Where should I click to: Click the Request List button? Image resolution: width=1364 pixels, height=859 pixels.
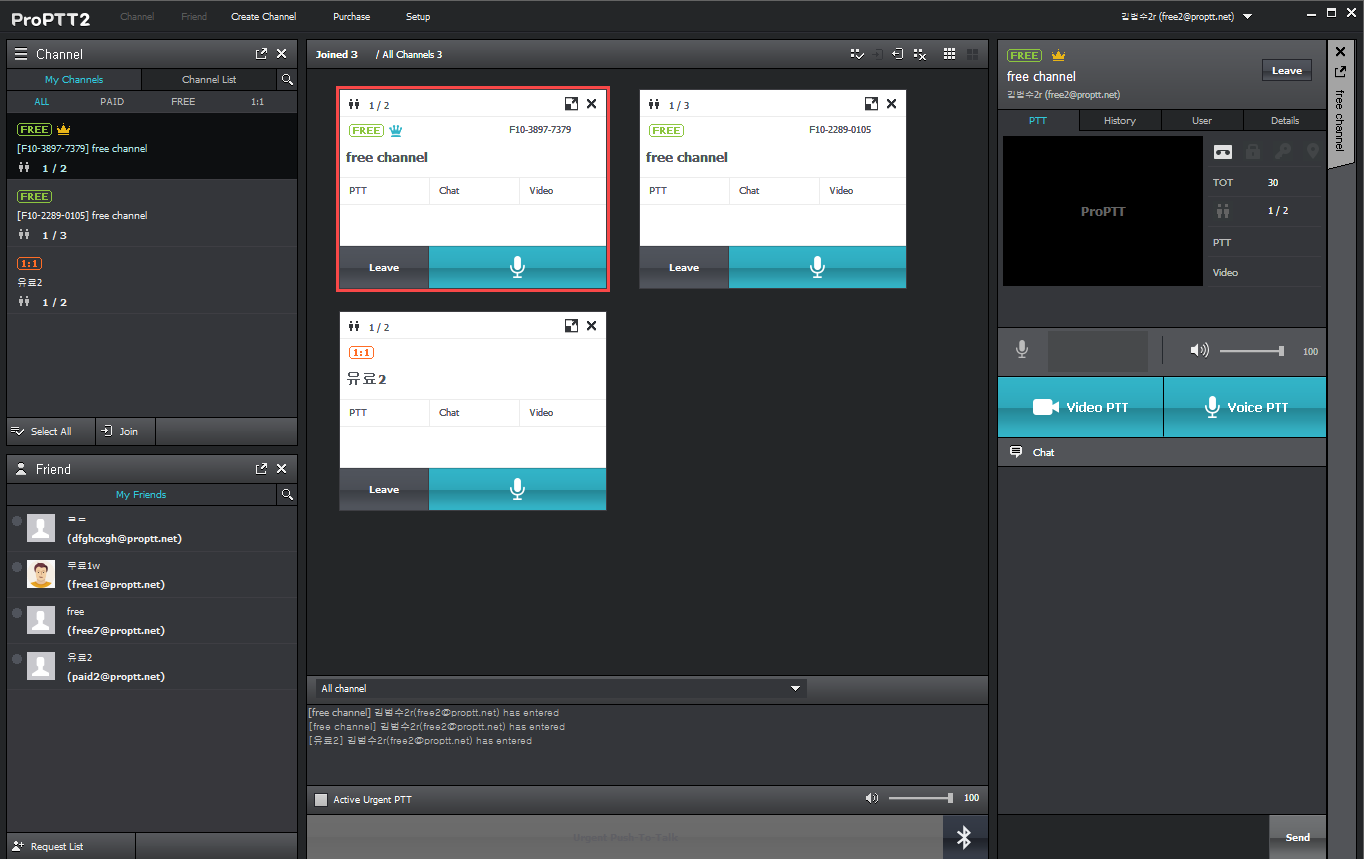click(56, 846)
